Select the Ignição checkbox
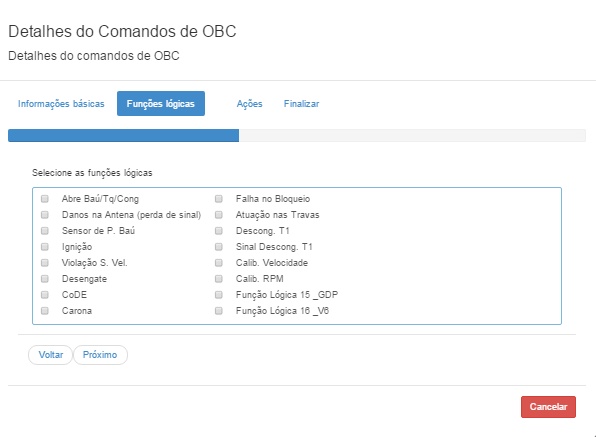The height and width of the screenshot is (437, 596). pyautogui.click(x=45, y=247)
